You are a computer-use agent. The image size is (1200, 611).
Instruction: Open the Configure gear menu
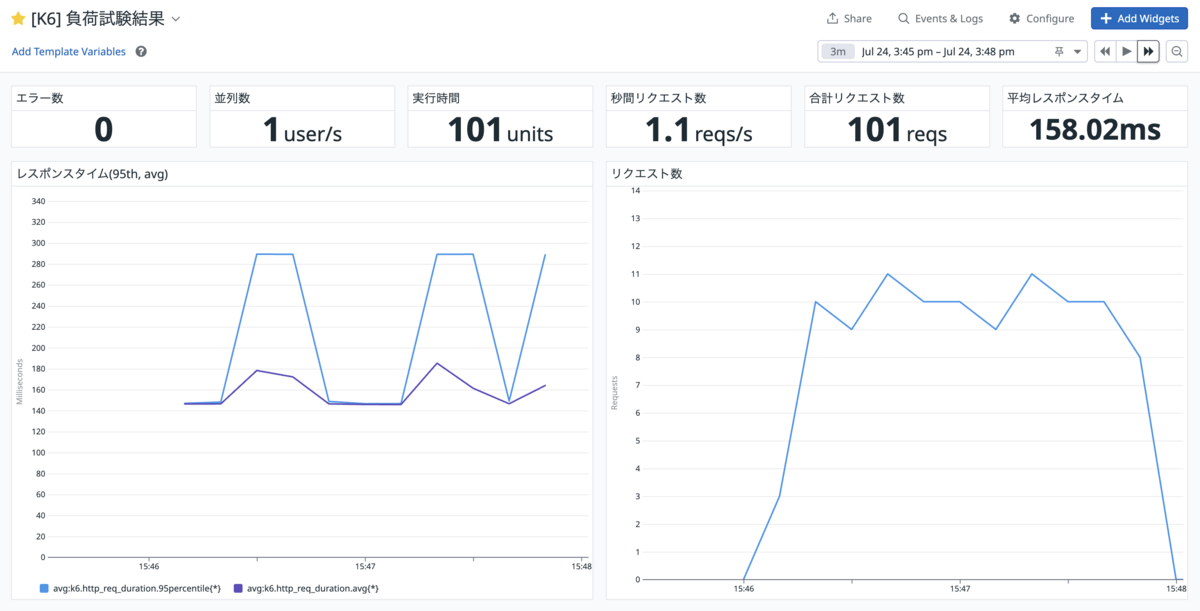[x=1042, y=19]
